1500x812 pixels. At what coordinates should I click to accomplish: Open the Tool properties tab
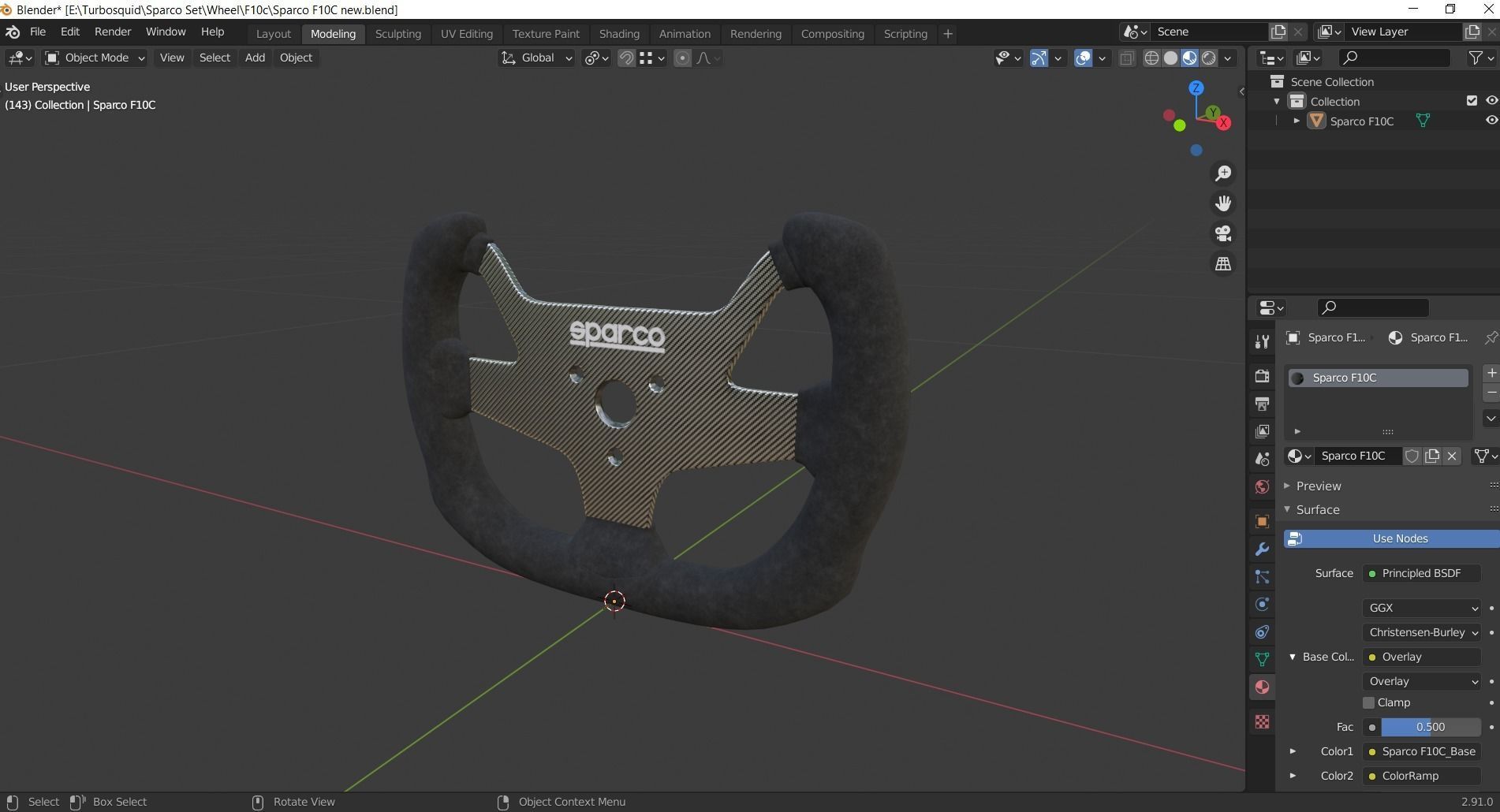[x=1262, y=341]
